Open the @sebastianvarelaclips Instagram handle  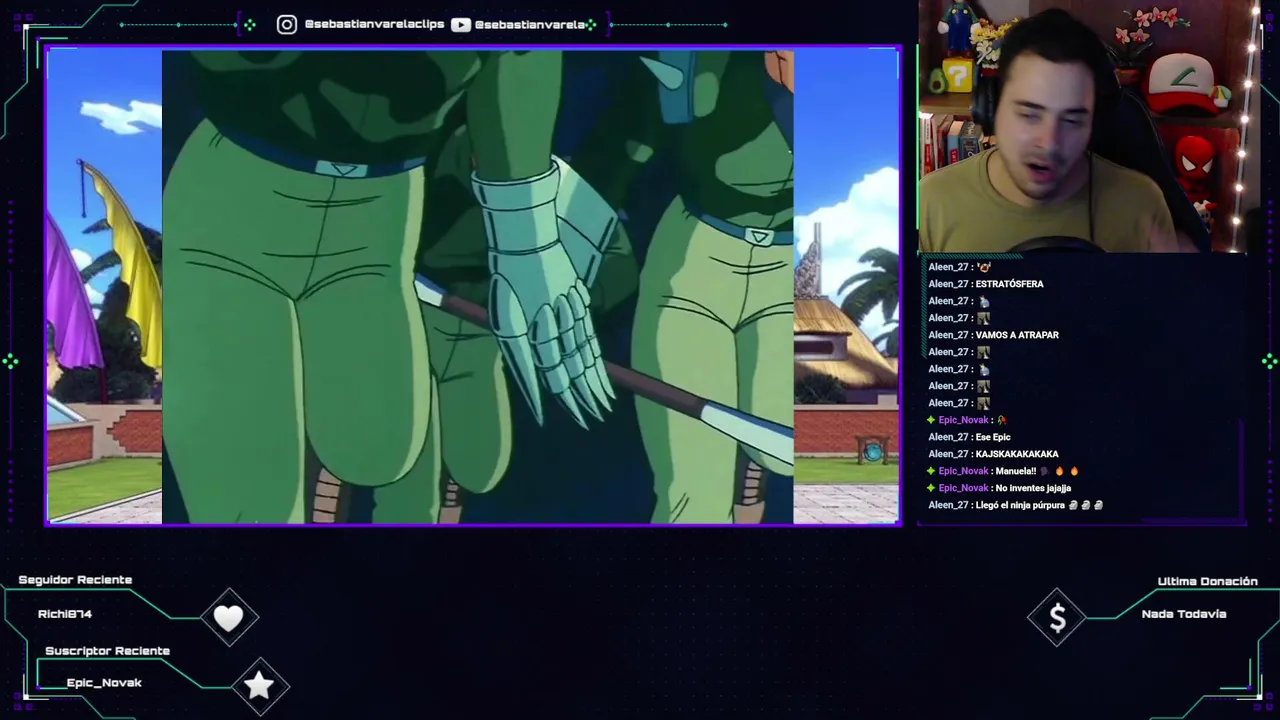click(x=374, y=24)
